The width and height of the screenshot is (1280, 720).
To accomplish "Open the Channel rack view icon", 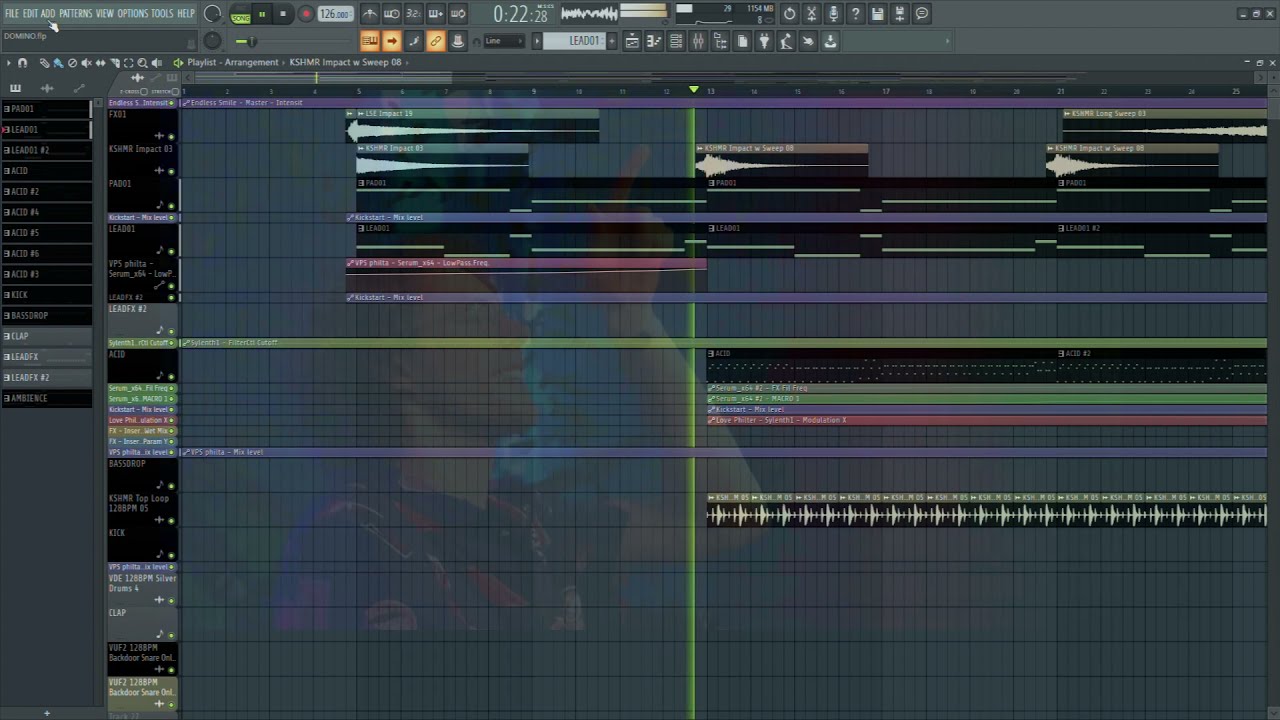I will coord(676,41).
